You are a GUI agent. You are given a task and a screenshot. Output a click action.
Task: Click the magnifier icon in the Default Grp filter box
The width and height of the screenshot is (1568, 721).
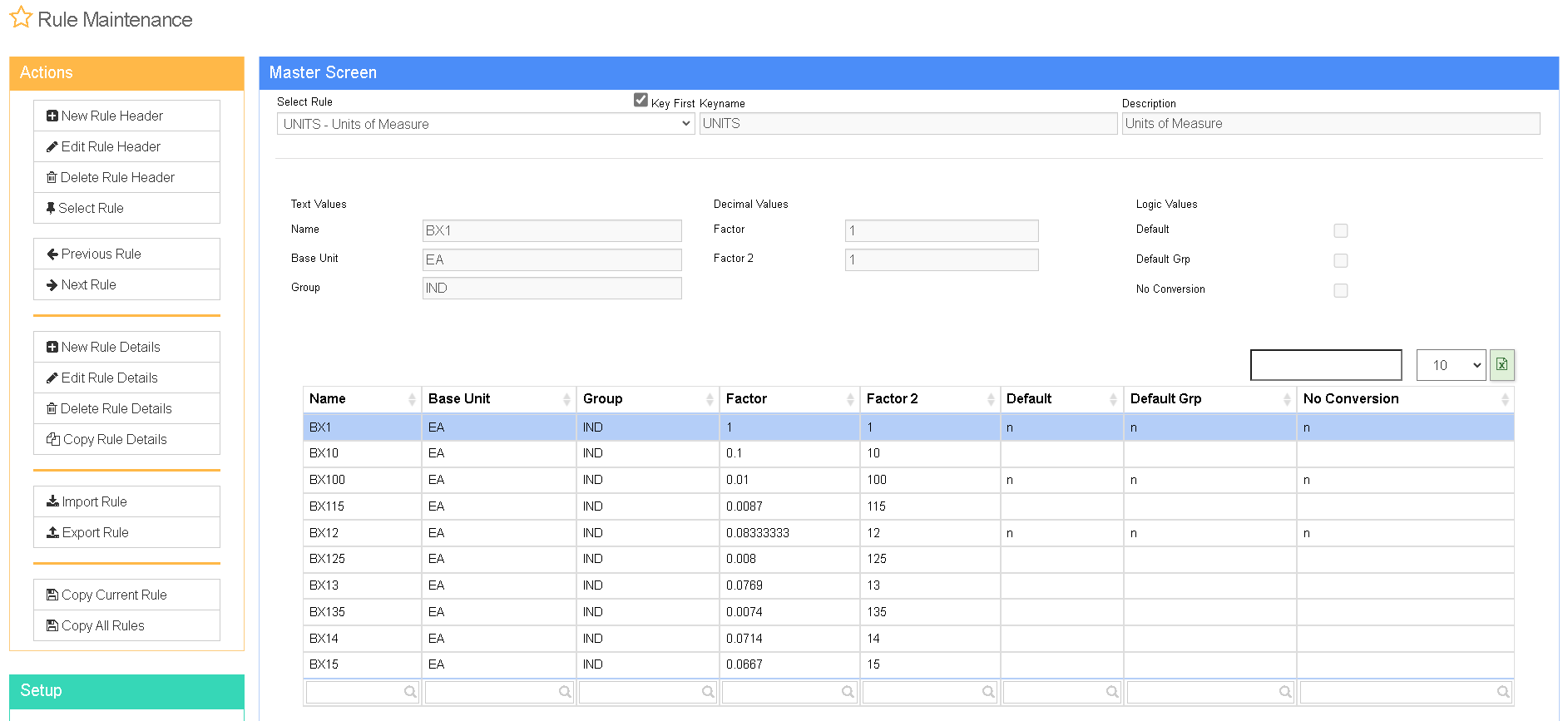(x=1285, y=692)
